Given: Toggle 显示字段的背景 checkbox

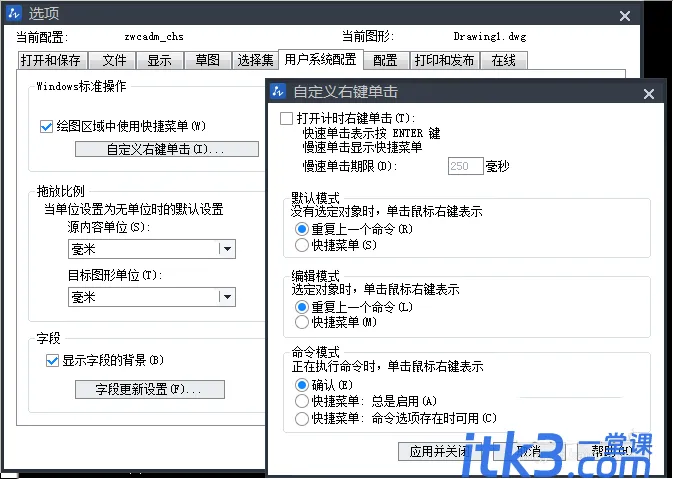Looking at the screenshot, I should [52, 361].
